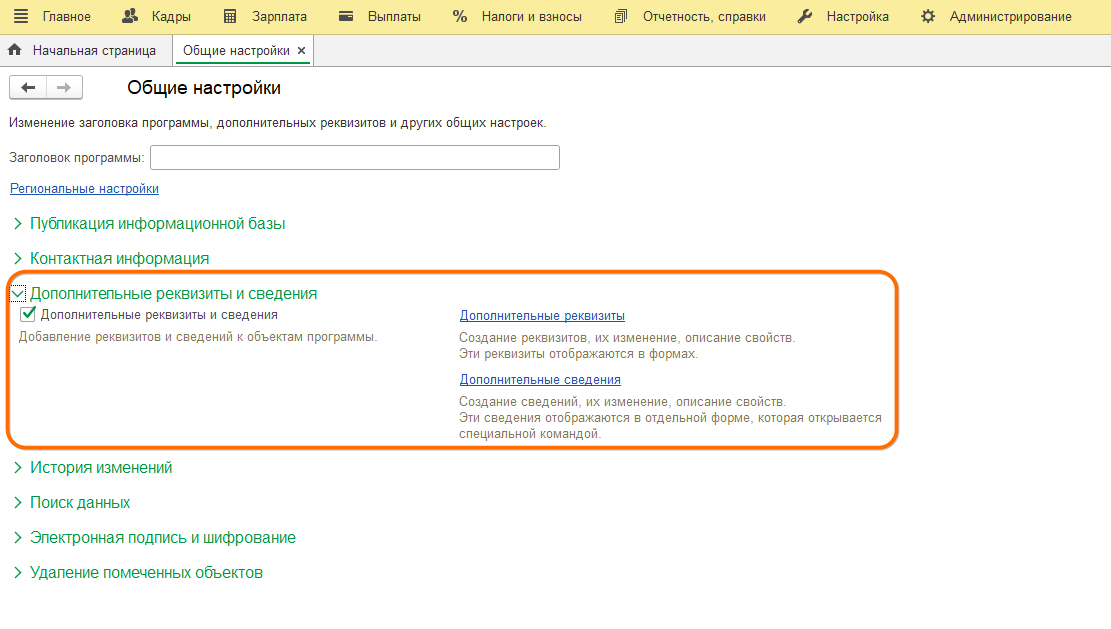Uncheck Дополнительные реквизиты и сведения checkbox

(28, 314)
